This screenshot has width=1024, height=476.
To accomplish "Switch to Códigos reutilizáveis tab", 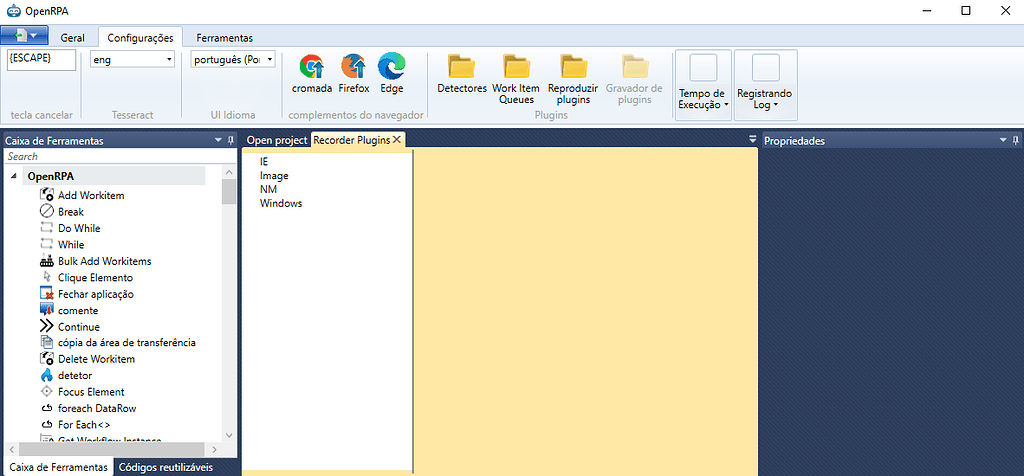I will [x=166, y=468].
